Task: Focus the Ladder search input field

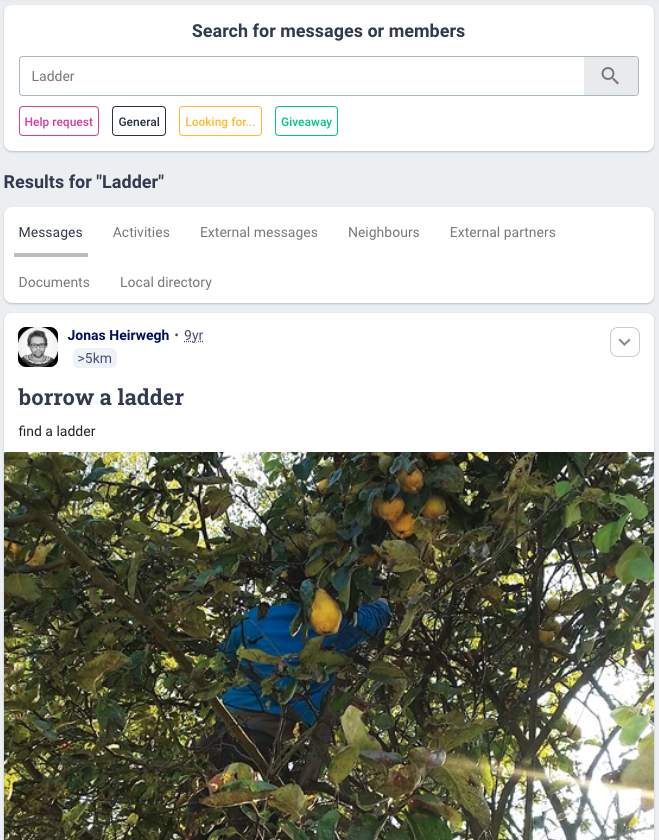Action: tap(302, 76)
